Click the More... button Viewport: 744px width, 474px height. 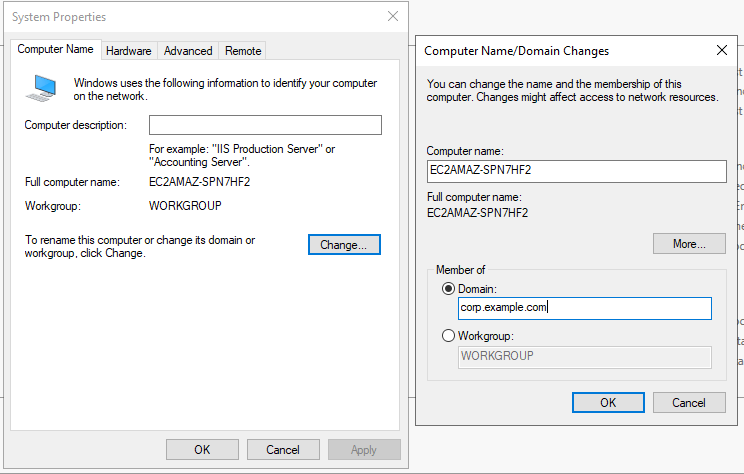[x=689, y=243]
